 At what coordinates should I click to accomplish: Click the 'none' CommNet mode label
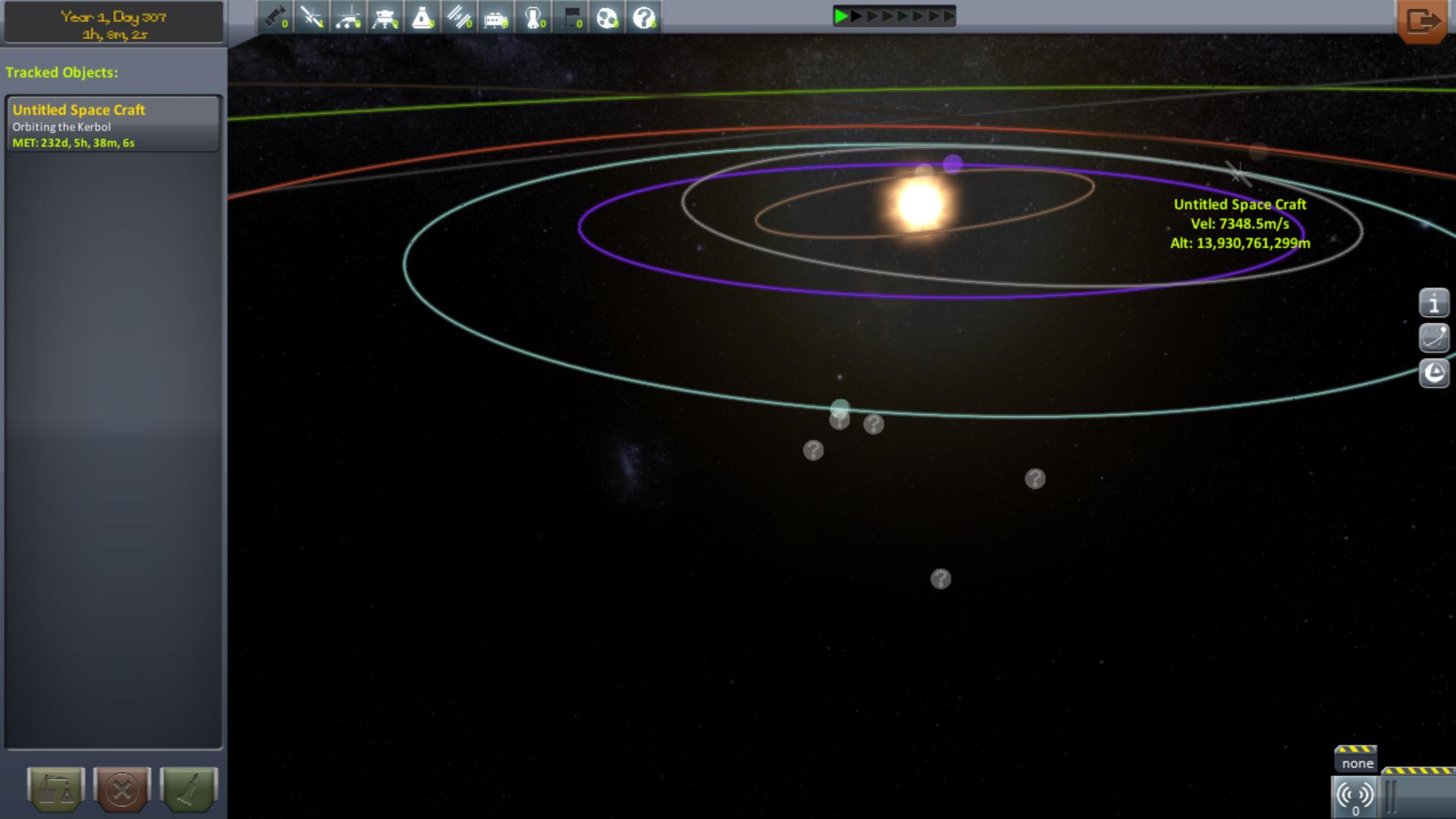coord(1357,763)
